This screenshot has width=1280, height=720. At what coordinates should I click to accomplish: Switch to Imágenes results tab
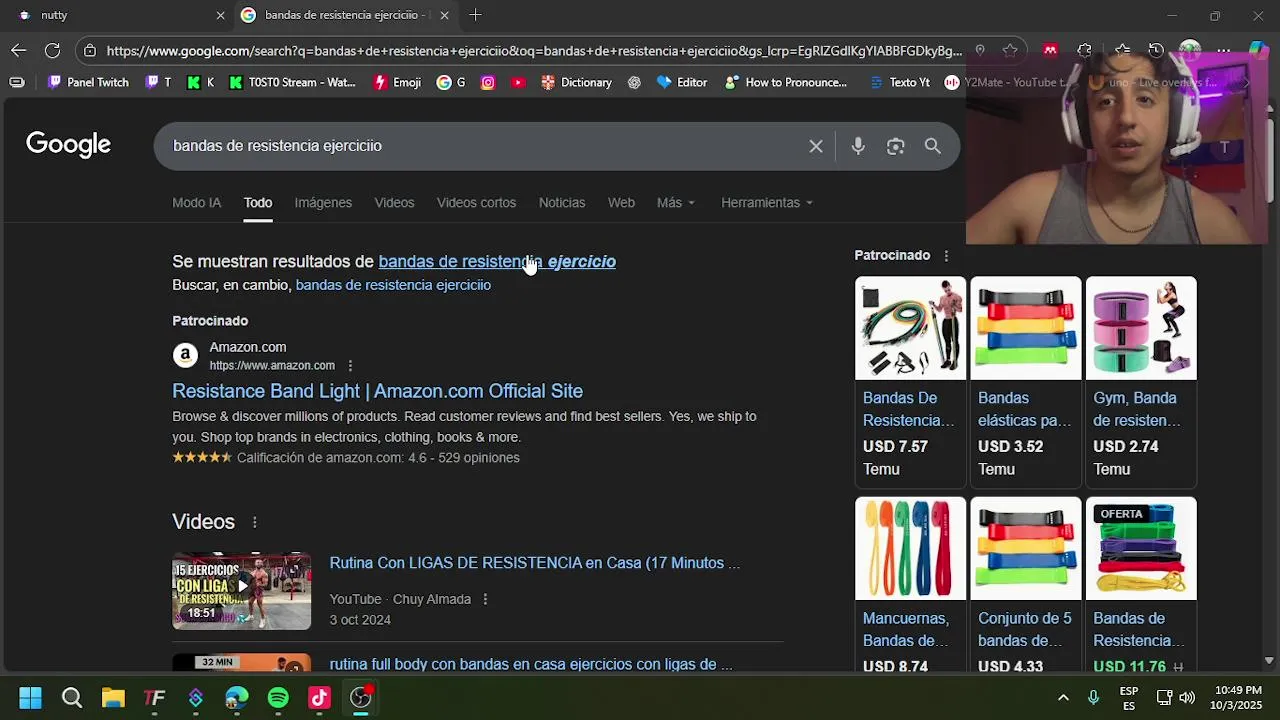(323, 202)
